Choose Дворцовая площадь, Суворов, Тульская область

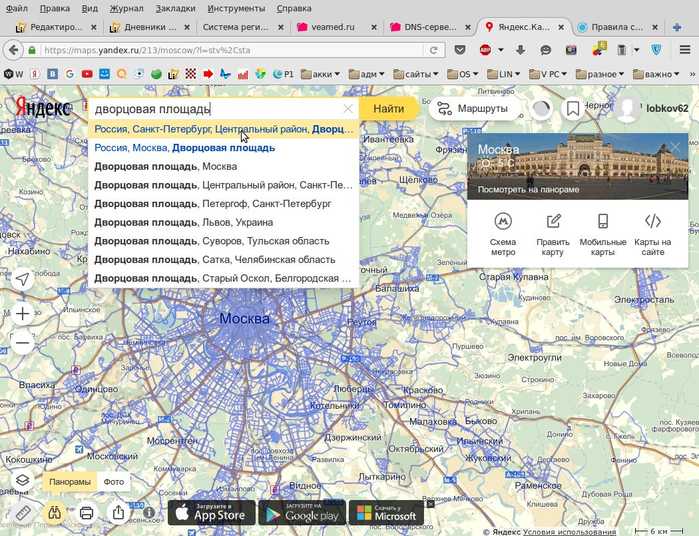[223, 241]
